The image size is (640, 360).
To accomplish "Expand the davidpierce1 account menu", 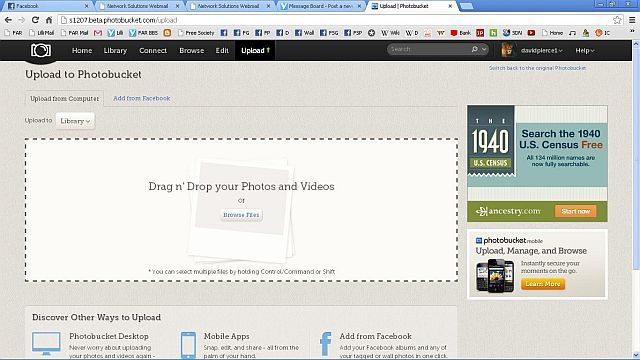I will coord(542,51).
